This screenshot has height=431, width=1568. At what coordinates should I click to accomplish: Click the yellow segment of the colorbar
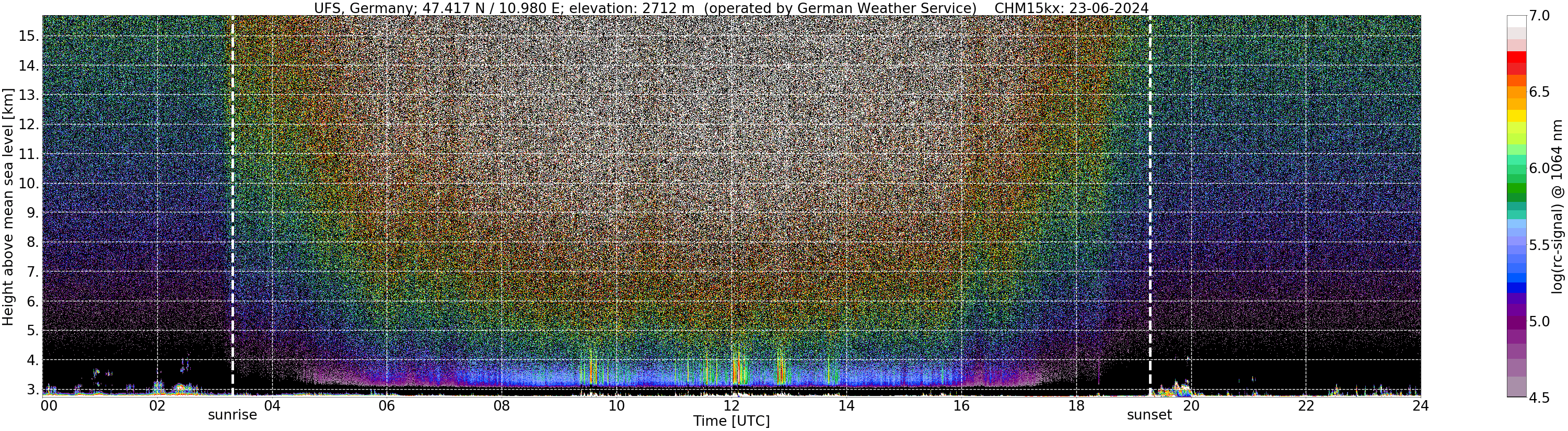1517,116
